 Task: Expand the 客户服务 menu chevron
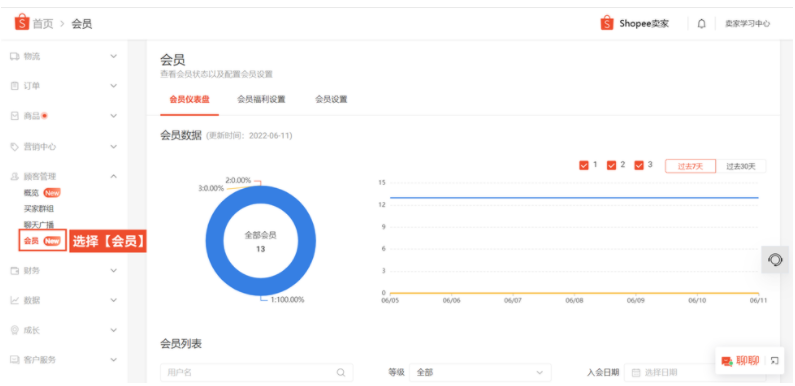(x=114, y=360)
